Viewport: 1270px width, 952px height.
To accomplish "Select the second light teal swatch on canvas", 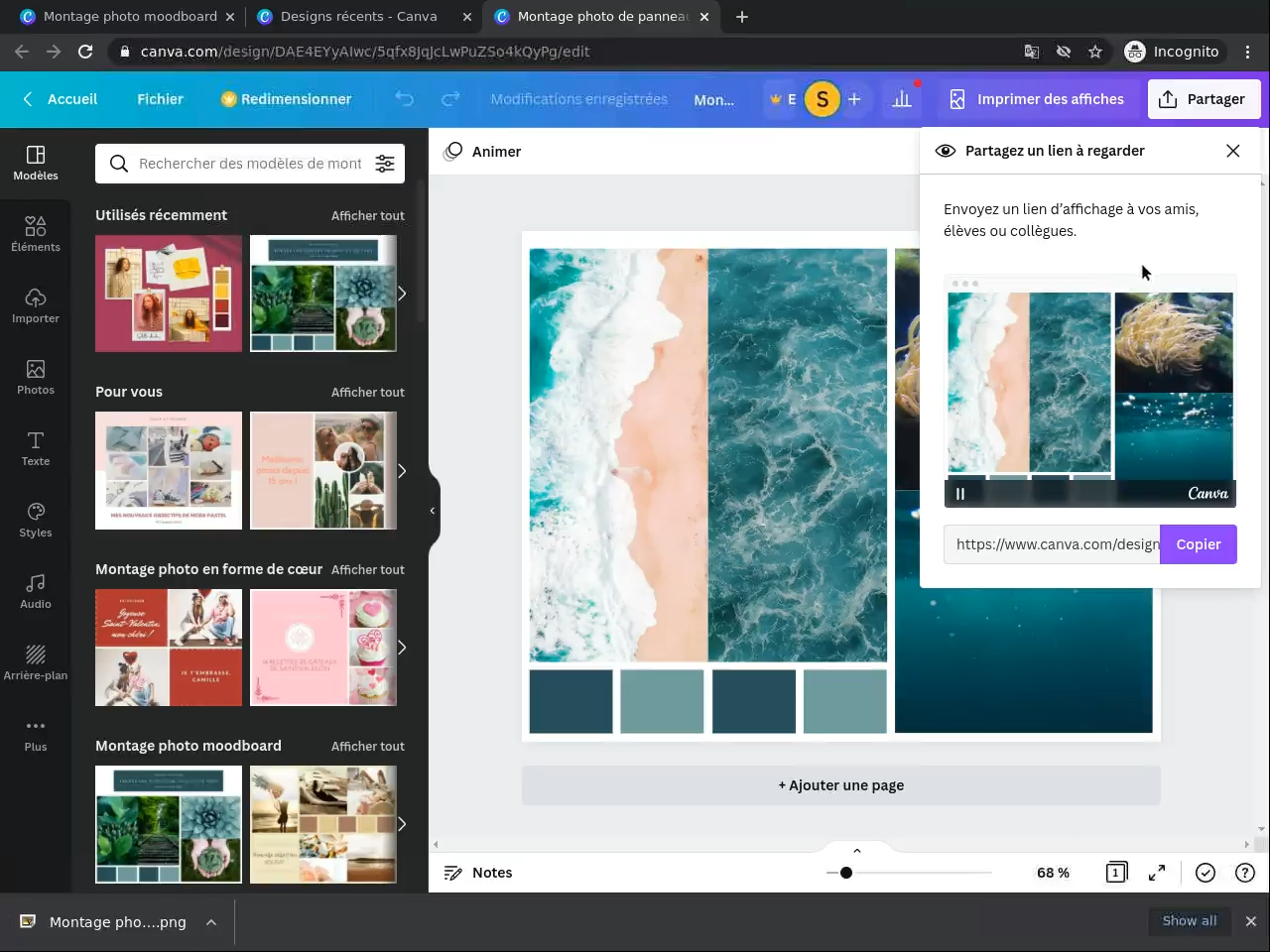I will [x=662, y=701].
